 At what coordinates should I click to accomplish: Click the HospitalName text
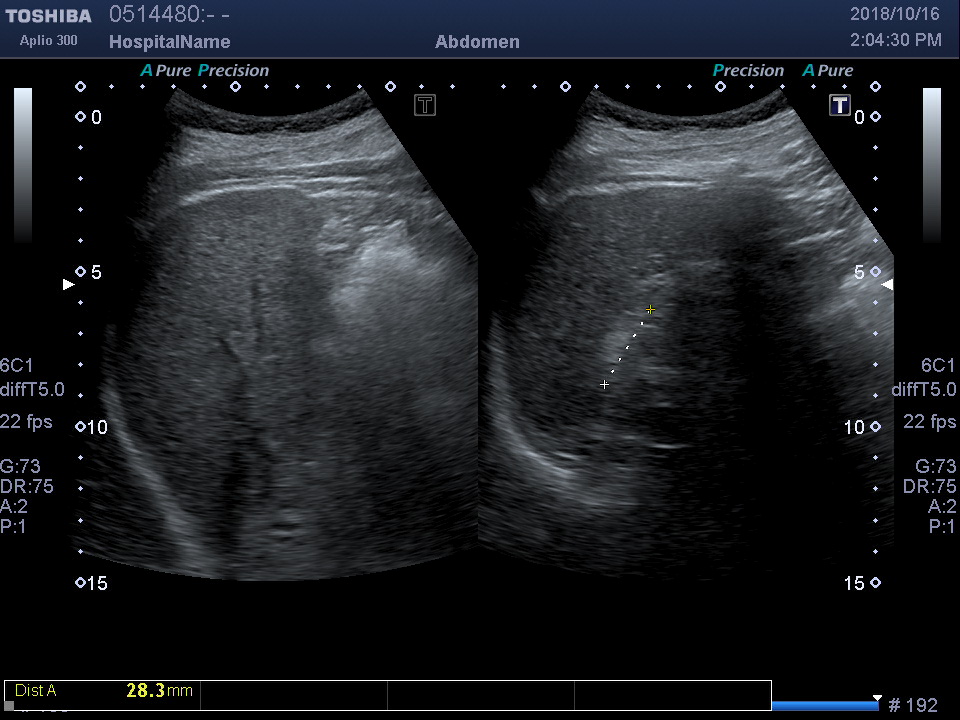pyautogui.click(x=170, y=42)
